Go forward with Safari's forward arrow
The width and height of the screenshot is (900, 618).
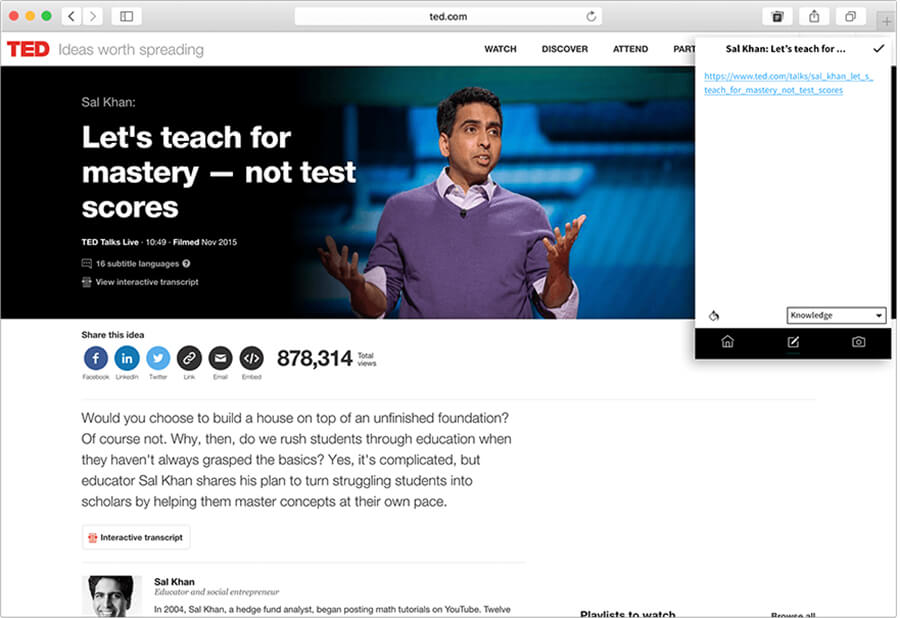click(93, 16)
